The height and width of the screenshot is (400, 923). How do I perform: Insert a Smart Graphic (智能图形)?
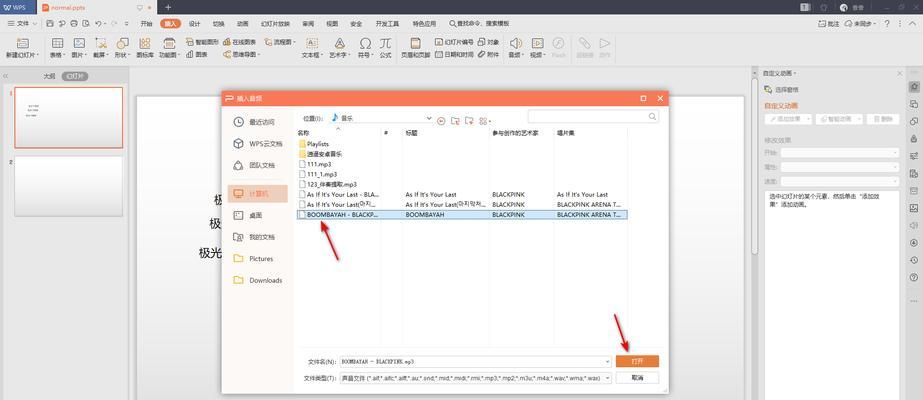(202, 42)
